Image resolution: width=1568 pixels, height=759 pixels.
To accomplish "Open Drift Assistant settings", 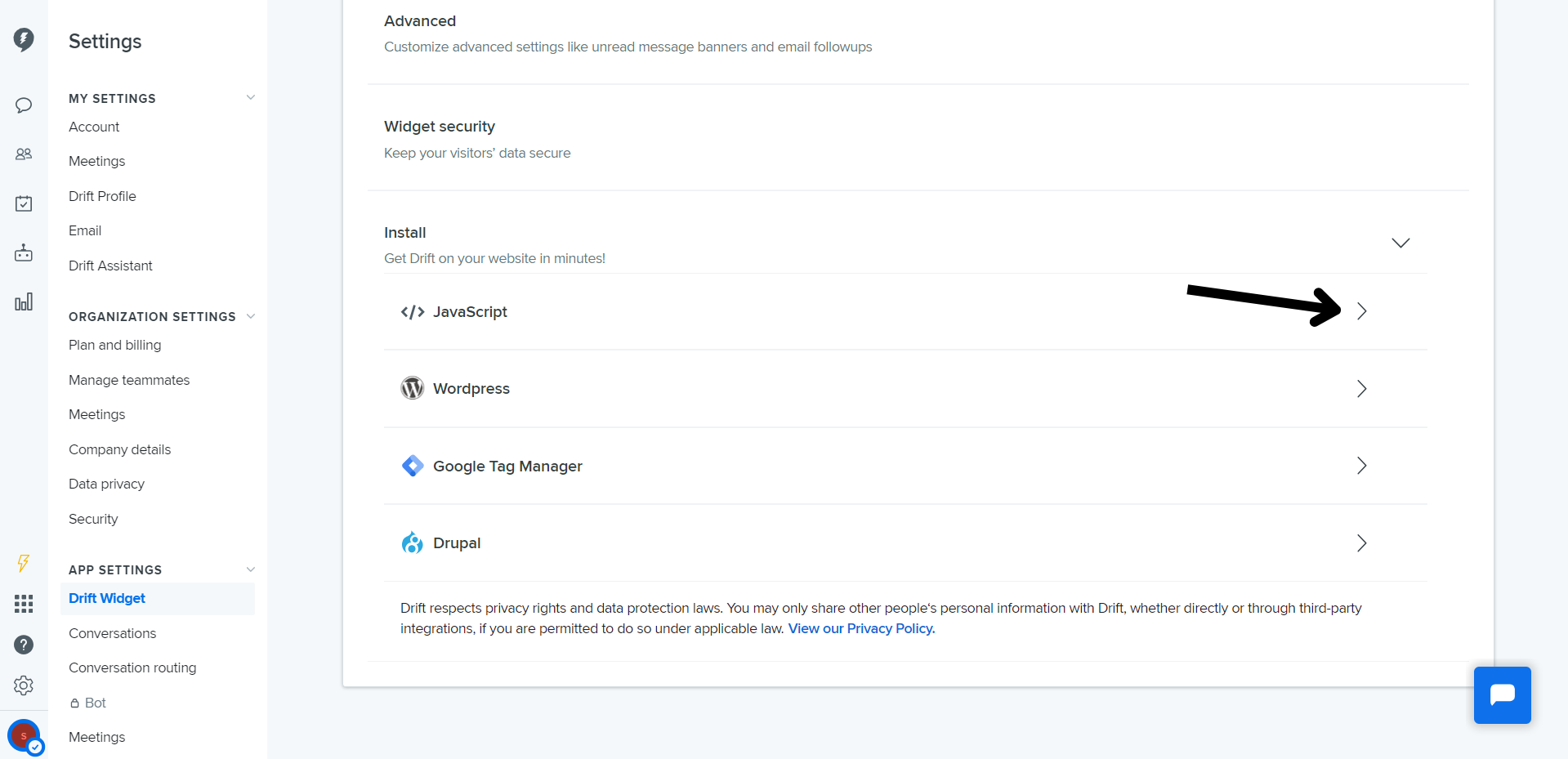I will [110, 266].
